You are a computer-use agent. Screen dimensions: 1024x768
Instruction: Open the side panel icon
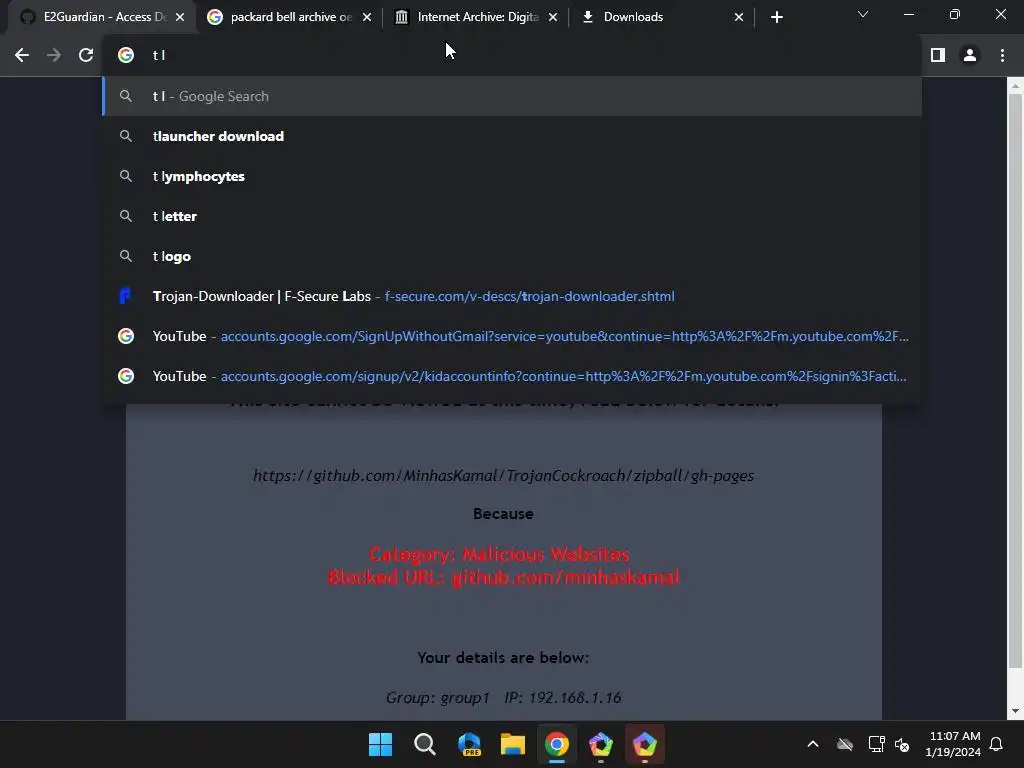938,56
